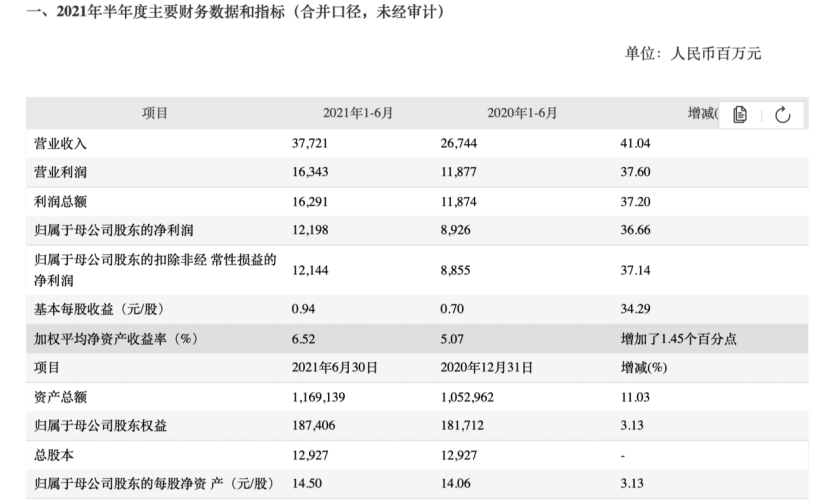The width and height of the screenshot is (830, 504).
Task: Select the value 1,169,139
Action: point(319,398)
